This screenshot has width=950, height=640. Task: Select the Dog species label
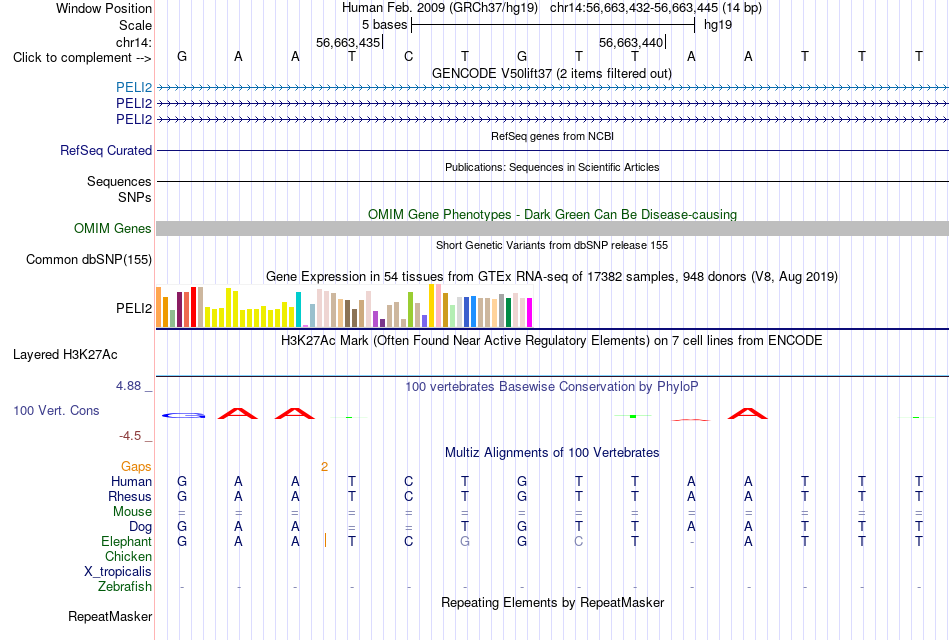pos(140,526)
